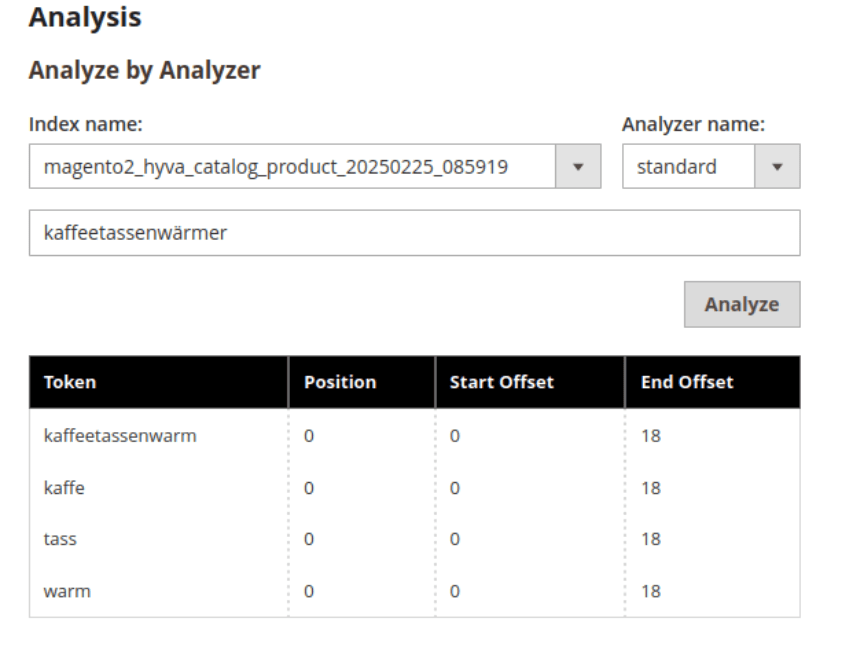Click the 'Index name:' label
Image resolution: width=862 pixels, height=655 pixels.
pos(86,125)
